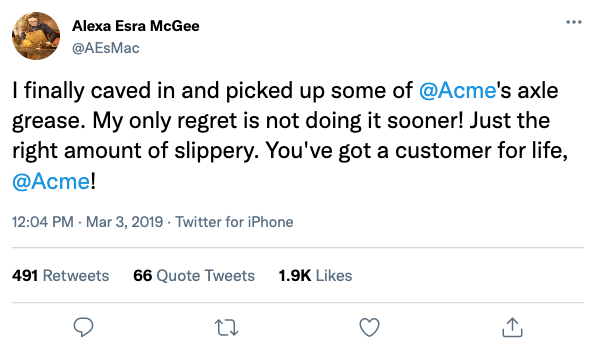Click the Mar 3, 2019 date

click(124, 222)
